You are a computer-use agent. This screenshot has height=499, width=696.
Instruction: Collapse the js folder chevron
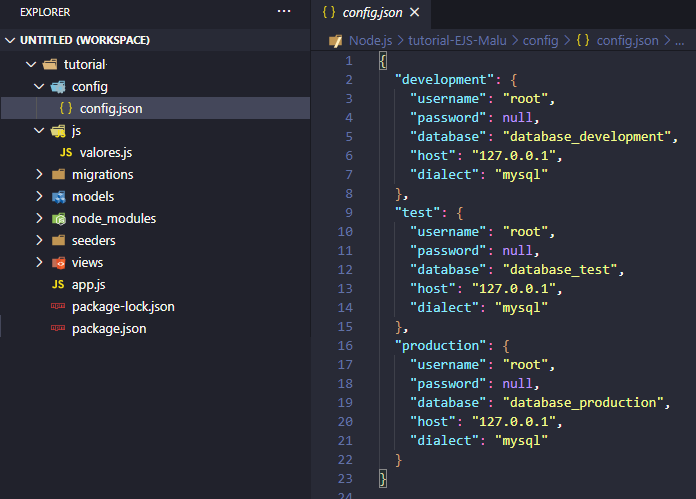(x=39, y=131)
